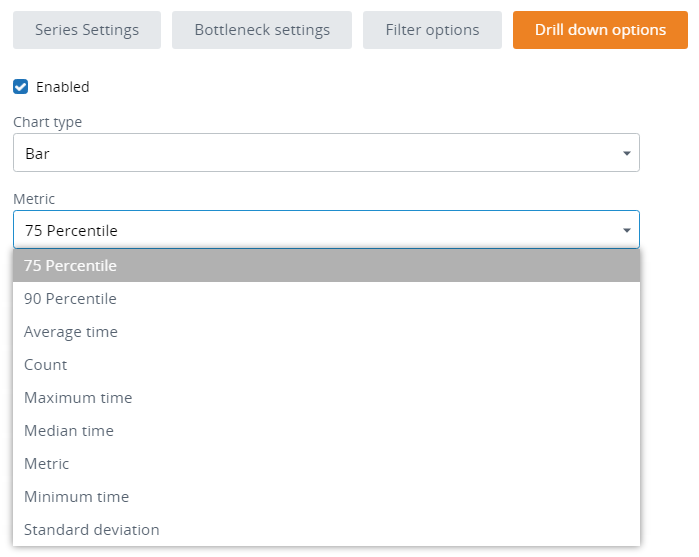Viewport: 699px width, 557px height.
Task: Open the Chart type dropdown showing Bar
Action: pos(310,154)
